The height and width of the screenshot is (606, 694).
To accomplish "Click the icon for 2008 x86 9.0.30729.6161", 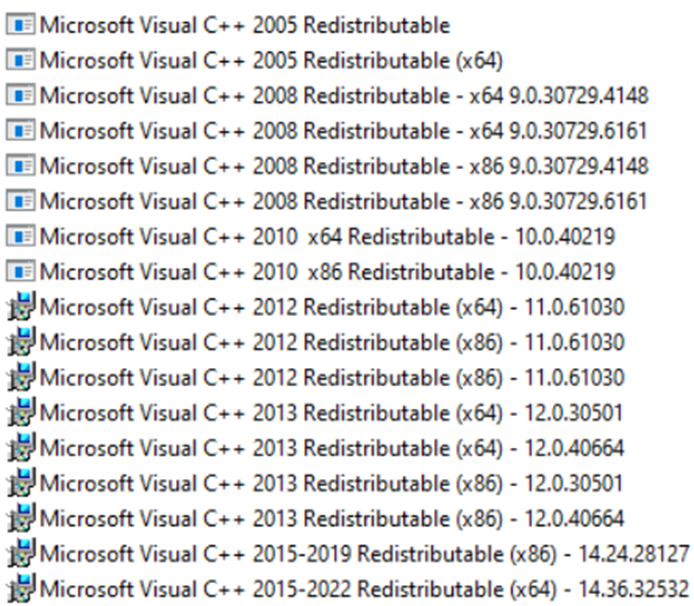I will [x=20, y=201].
